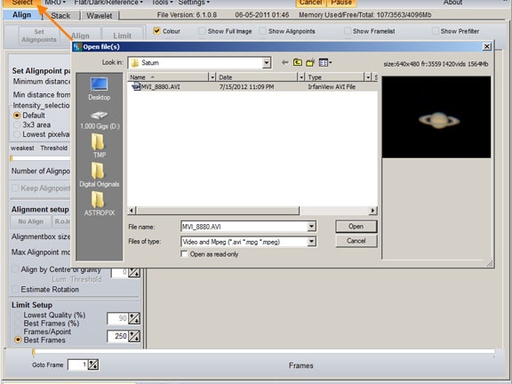
Task: Sort files by Date column header
Action: [257, 77]
